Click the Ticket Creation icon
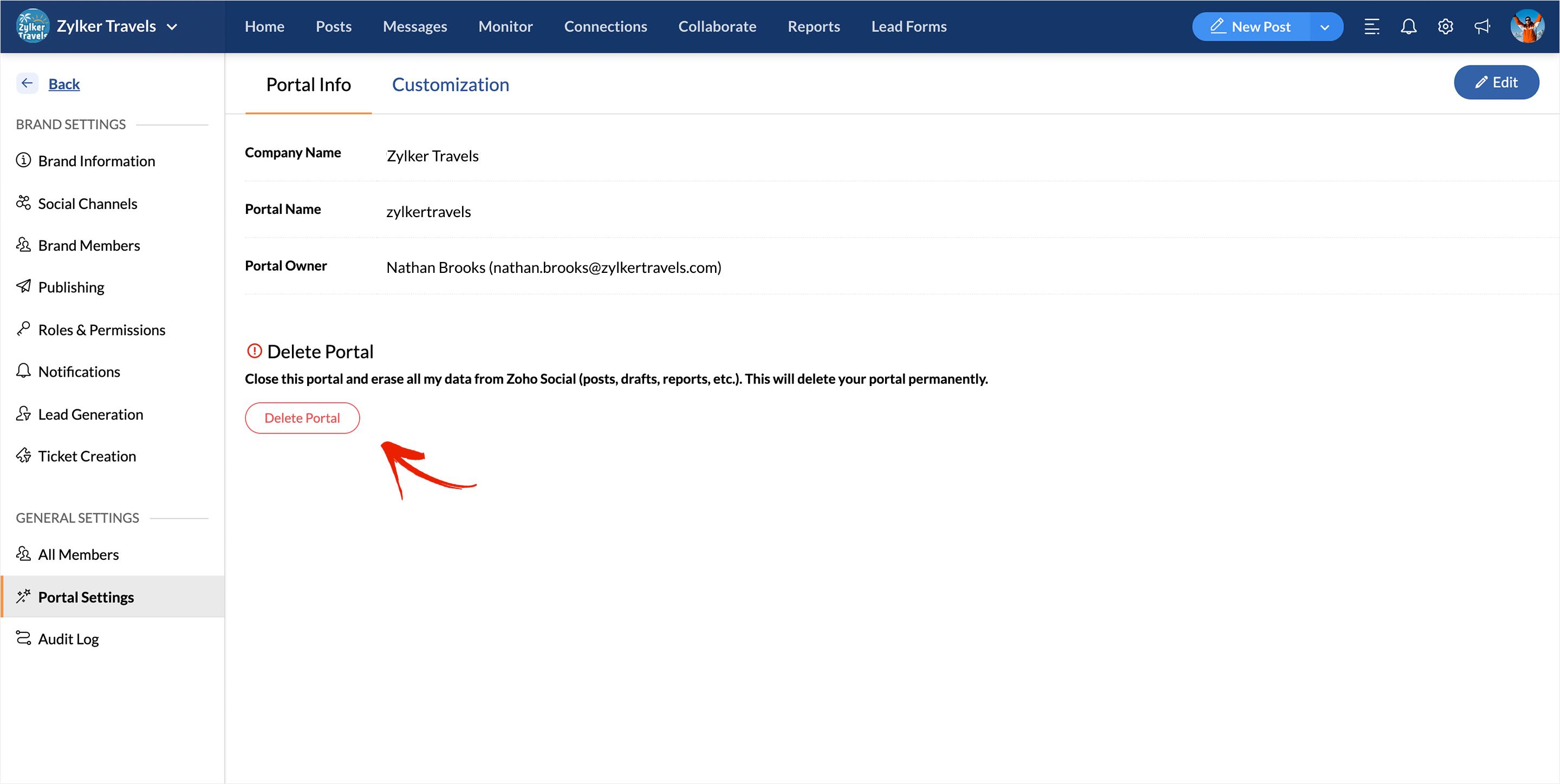The image size is (1560, 784). [23, 455]
